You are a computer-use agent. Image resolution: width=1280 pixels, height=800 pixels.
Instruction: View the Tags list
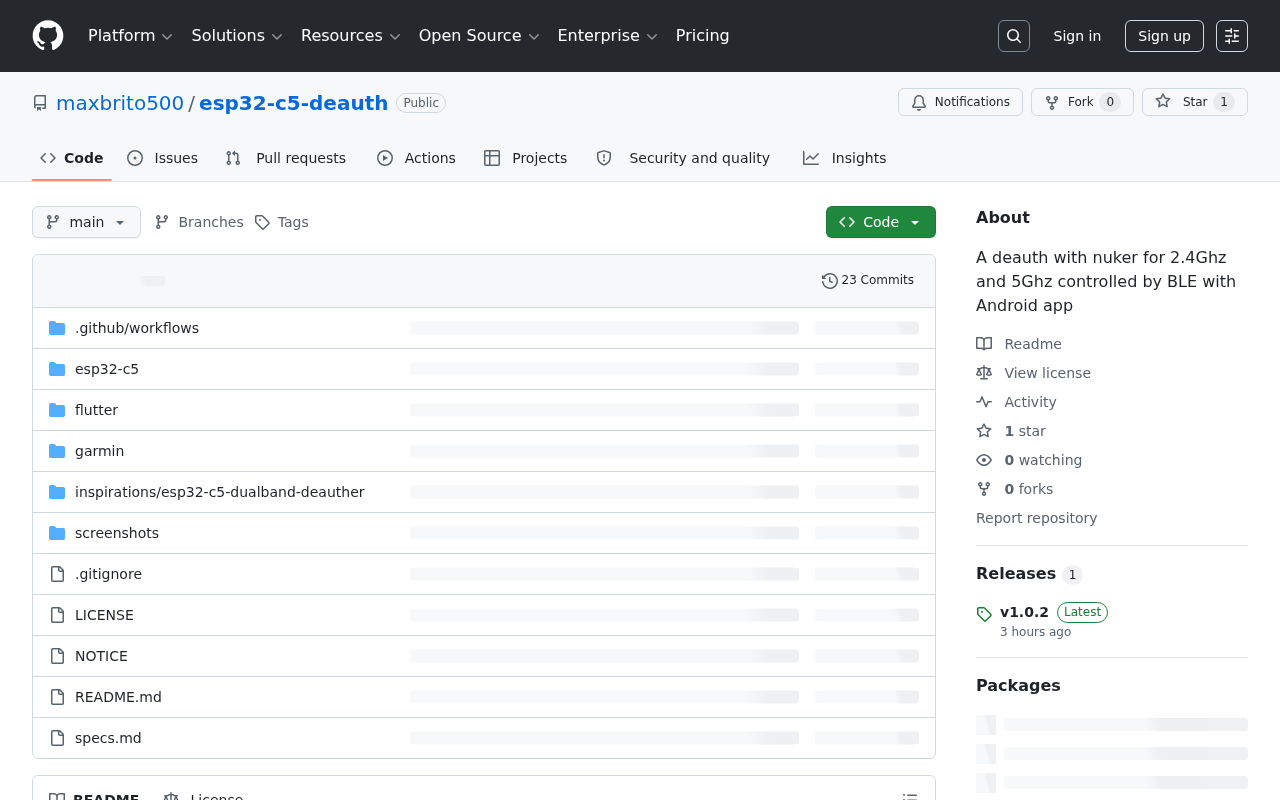pos(281,222)
